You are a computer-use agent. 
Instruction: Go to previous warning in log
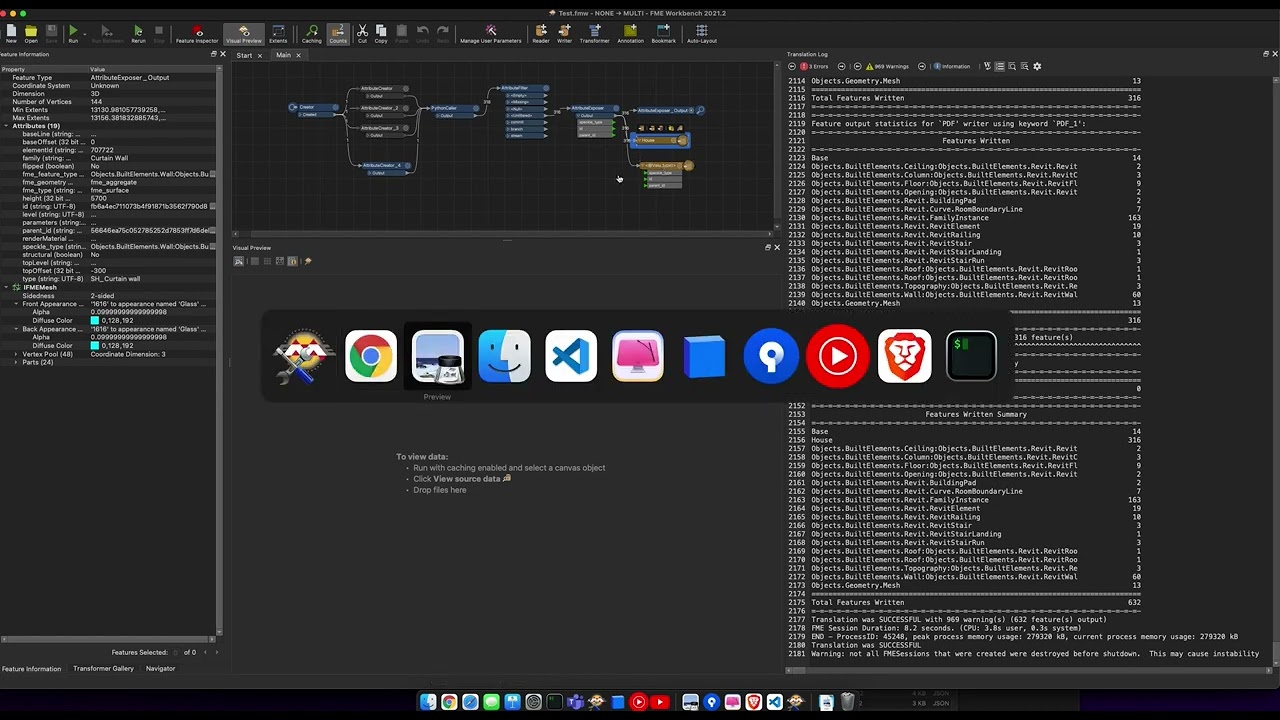(x=858, y=66)
